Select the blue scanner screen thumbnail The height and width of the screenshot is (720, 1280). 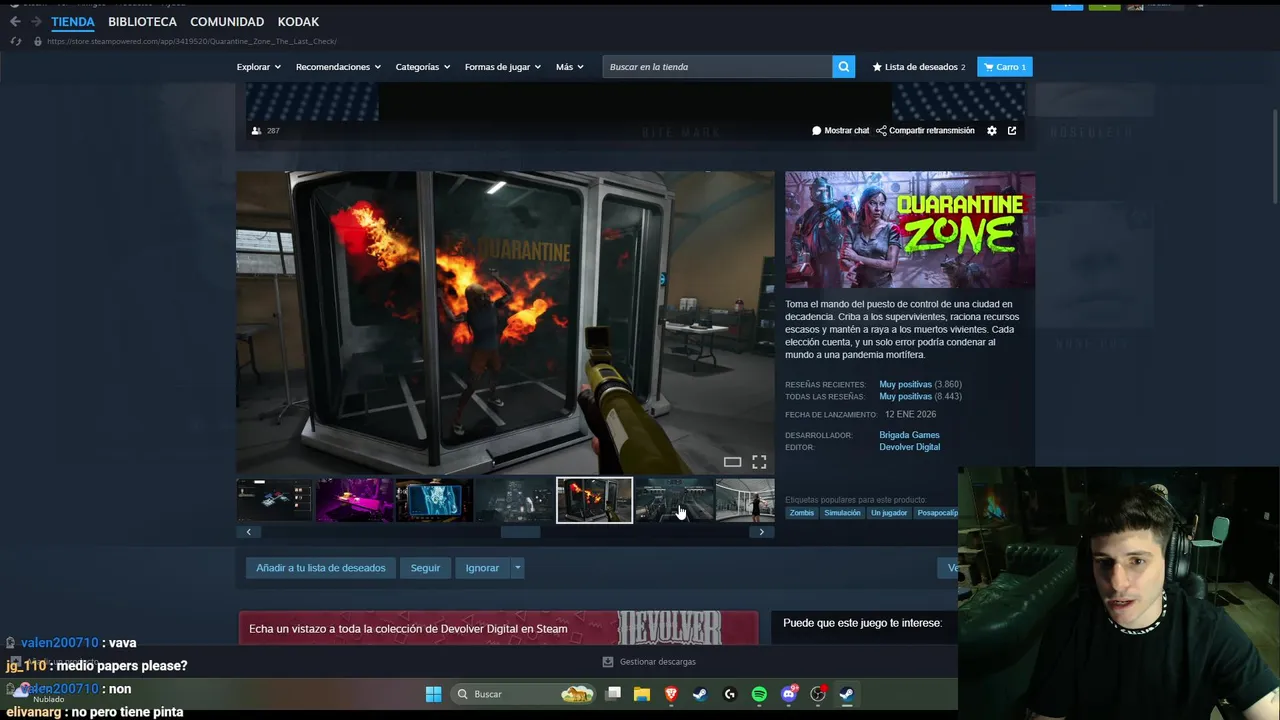click(x=434, y=500)
